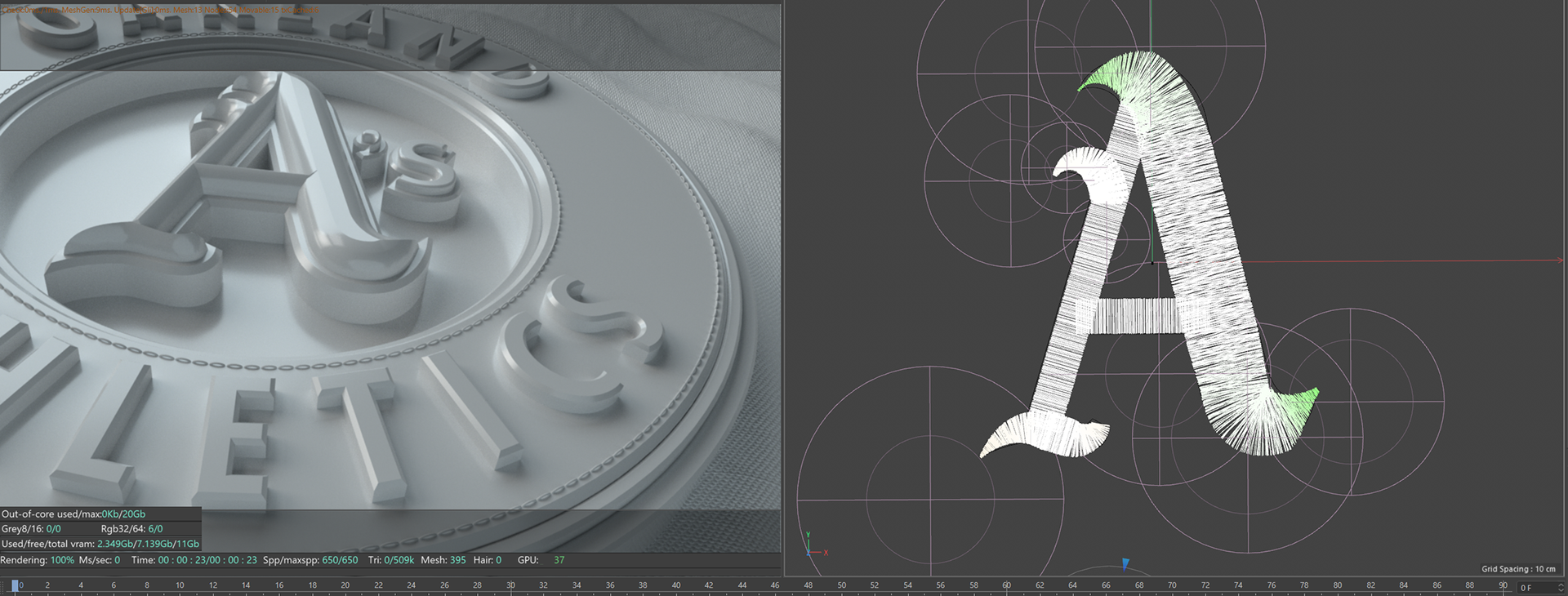Select the blue timeline playhead at frame 0
Image resolution: width=1568 pixels, height=596 pixels.
click(15, 585)
